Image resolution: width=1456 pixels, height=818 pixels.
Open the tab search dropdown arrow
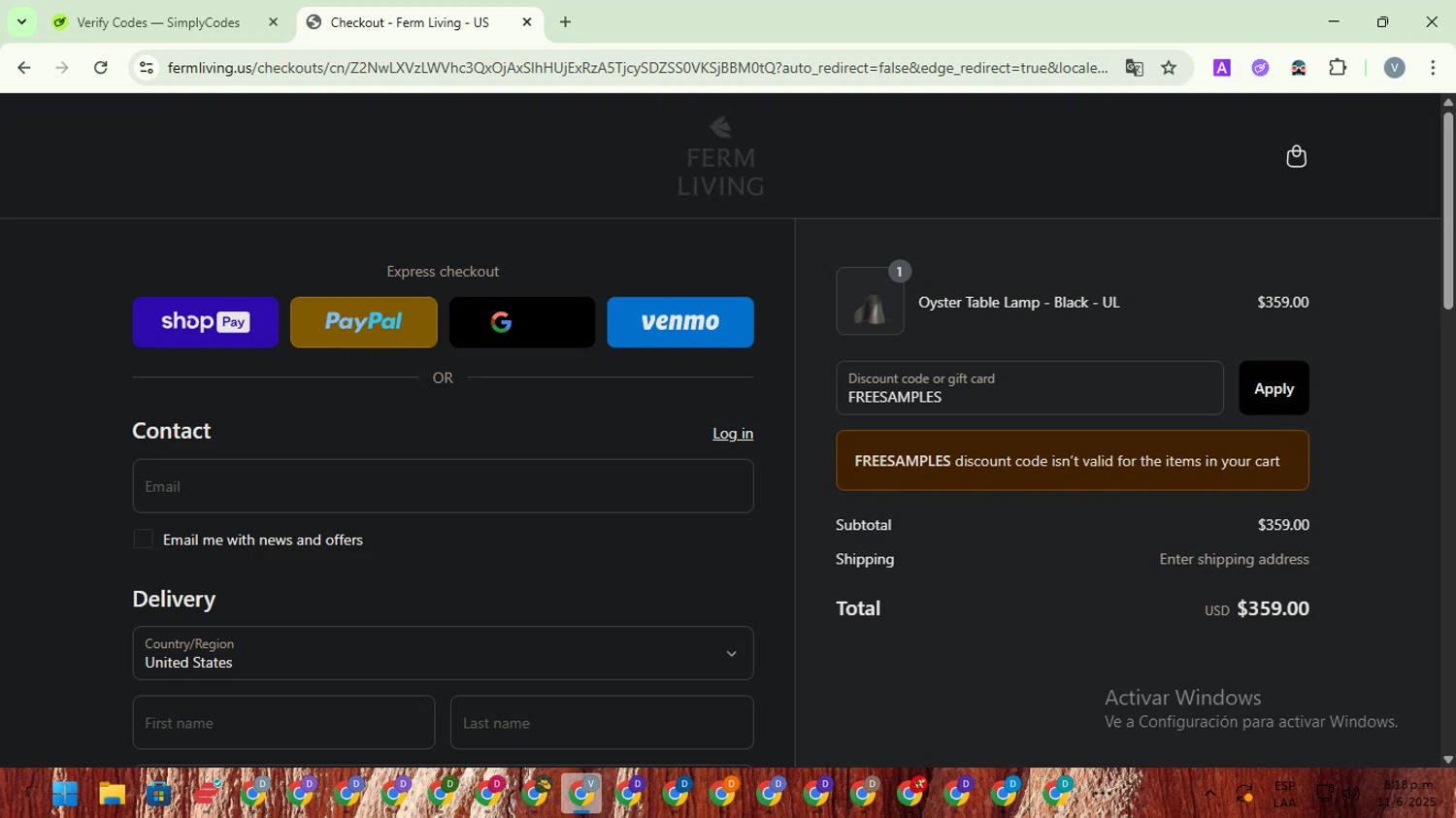[21, 21]
